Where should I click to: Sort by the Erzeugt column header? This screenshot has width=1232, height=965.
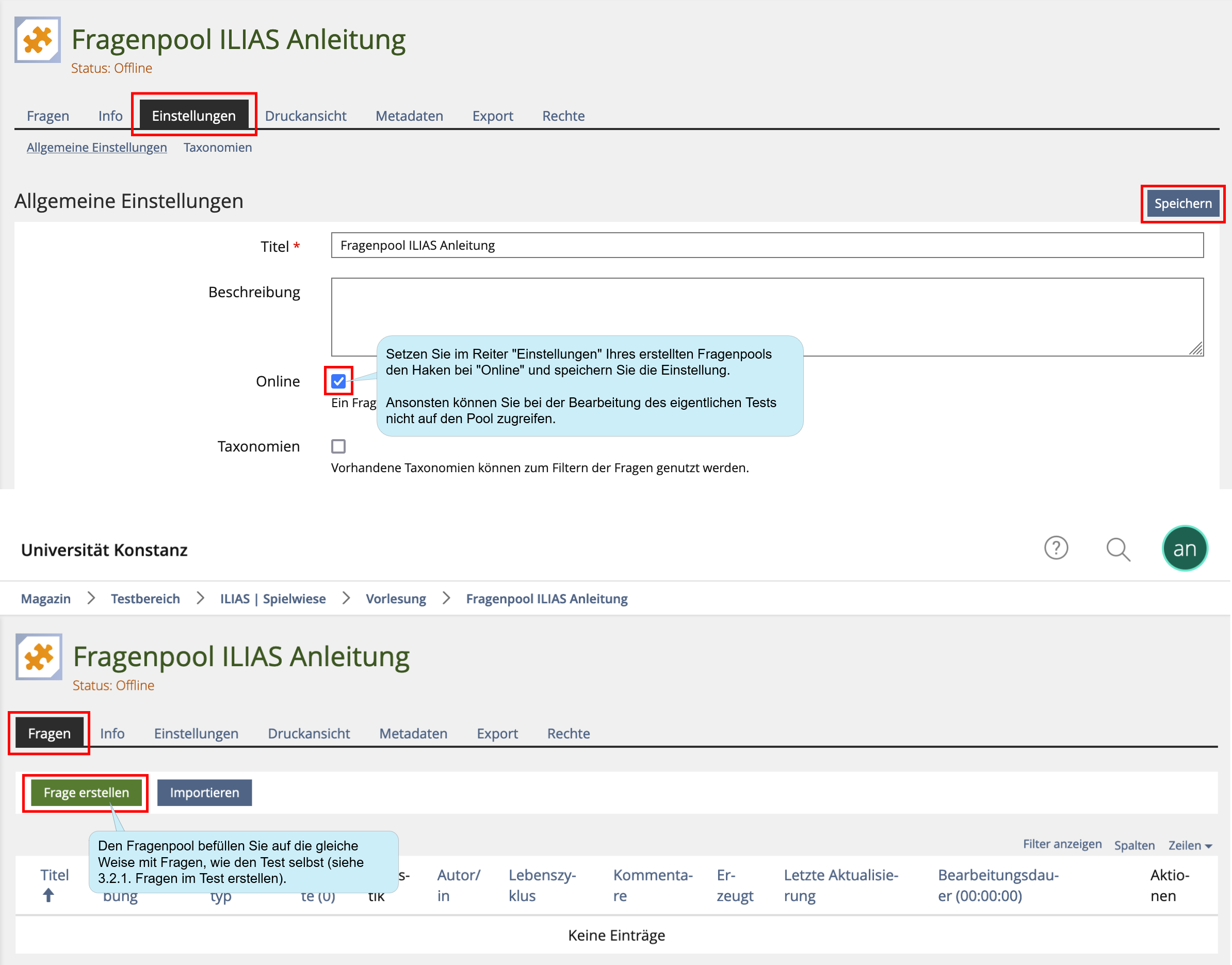(x=735, y=886)
